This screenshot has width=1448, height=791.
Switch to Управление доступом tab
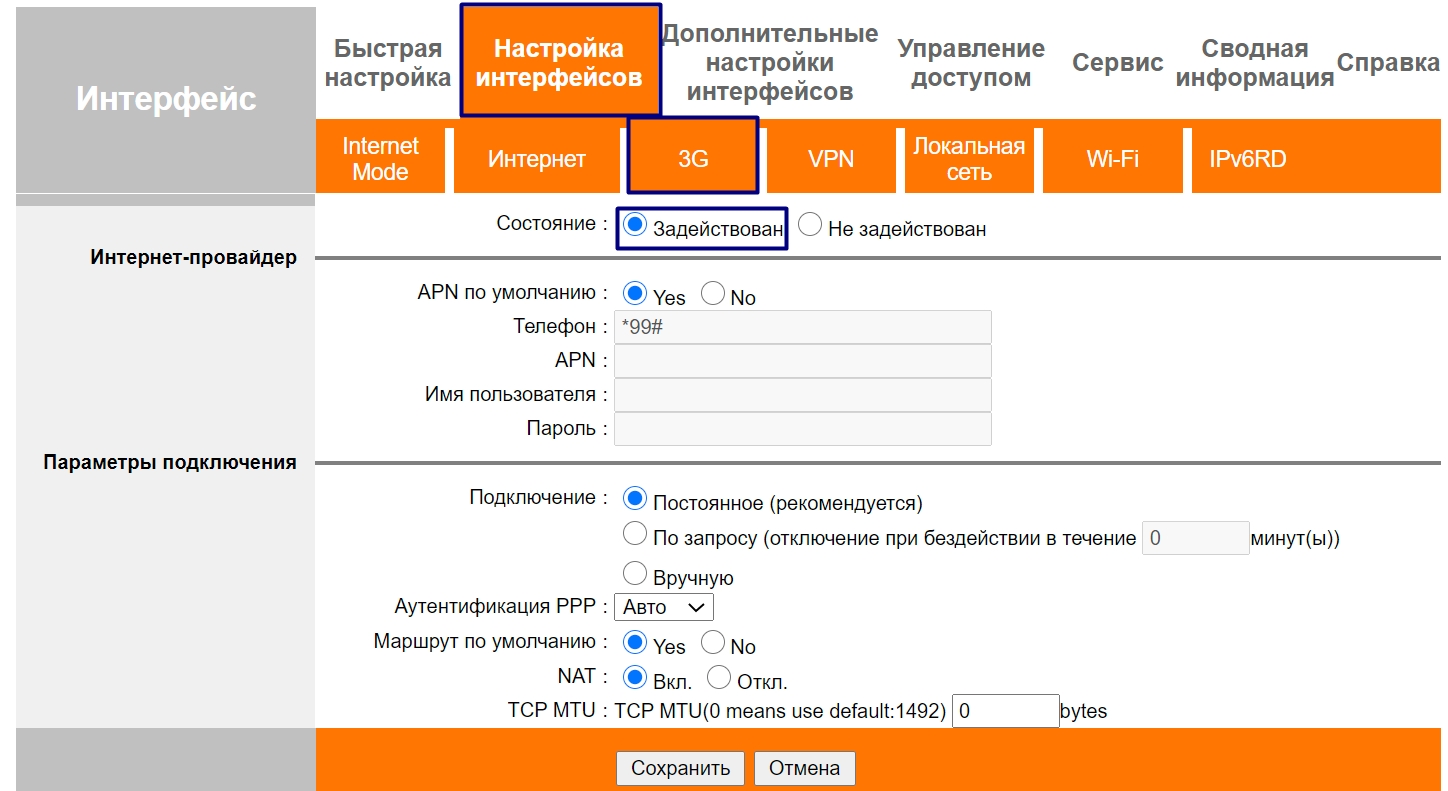coord(971,63)
